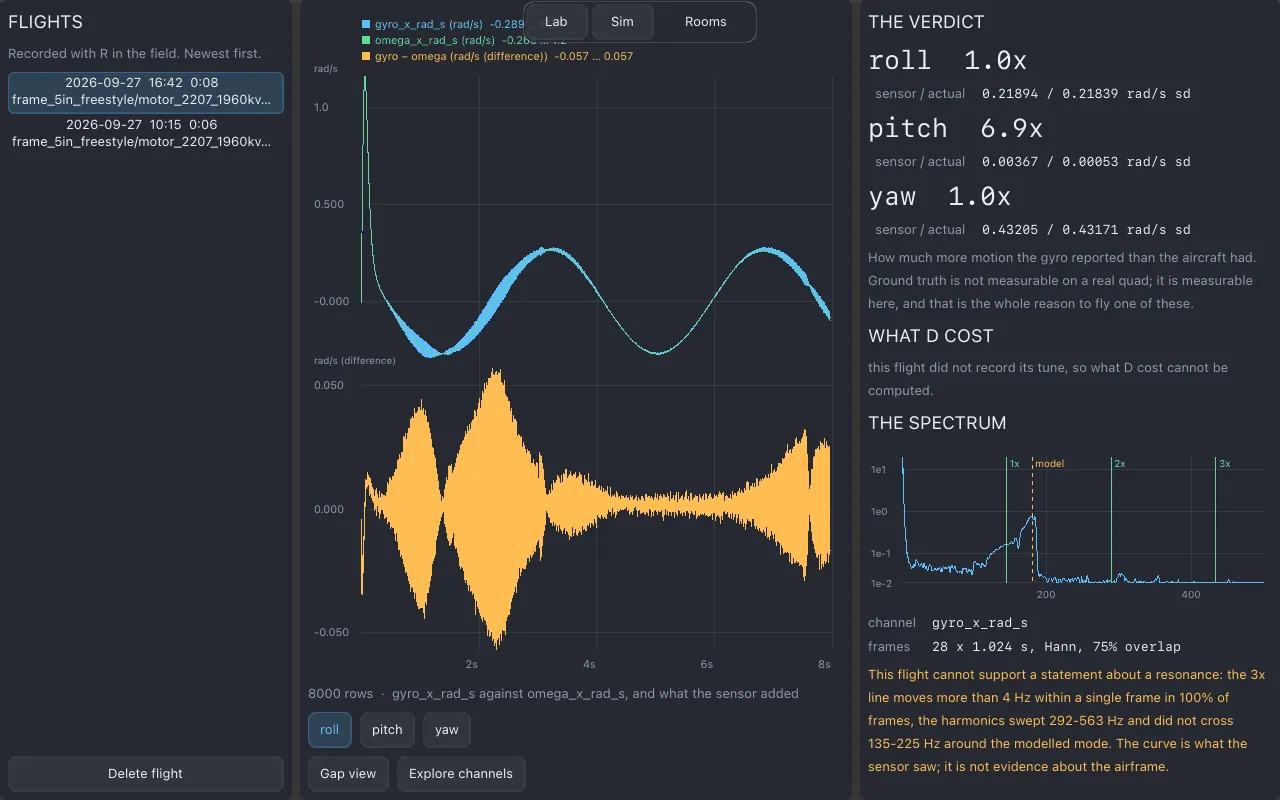Viewport: 1280px width, 800px height.
Task: Click the dashed model marker in spectrum
Action: 1033,520
